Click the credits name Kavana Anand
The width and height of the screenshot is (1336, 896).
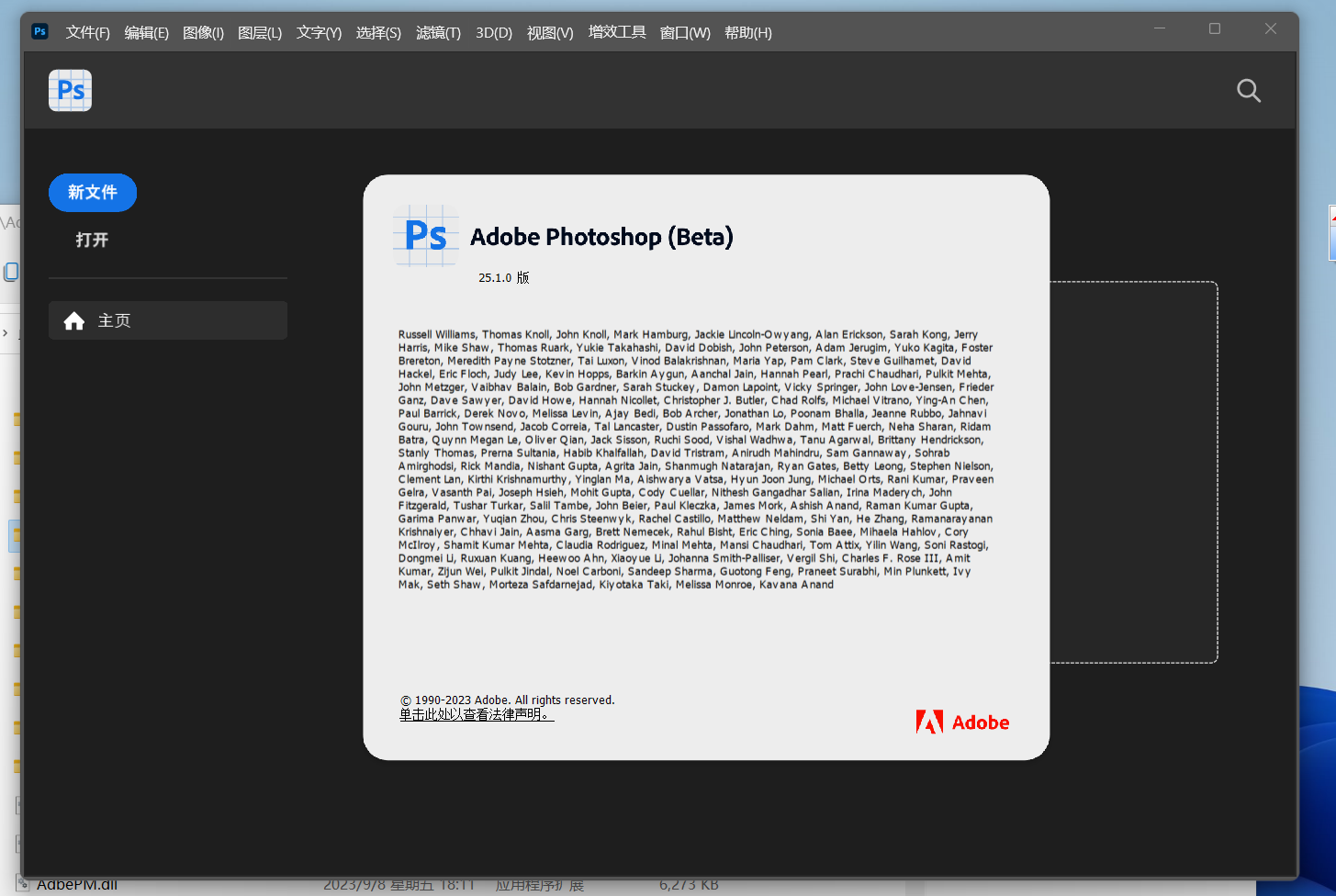[x=796, y=585]
